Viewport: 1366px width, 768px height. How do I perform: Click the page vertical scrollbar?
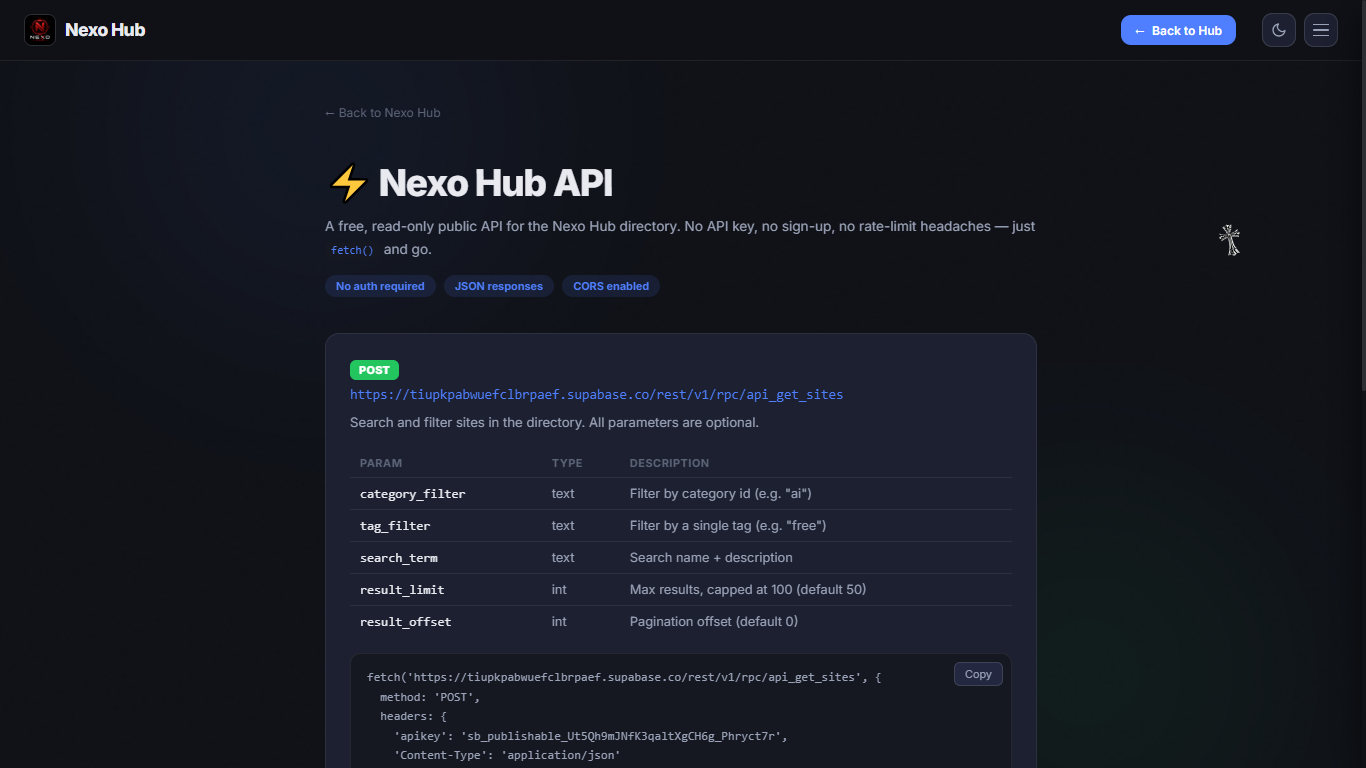pyautogui.click(x=1361, y=195)
